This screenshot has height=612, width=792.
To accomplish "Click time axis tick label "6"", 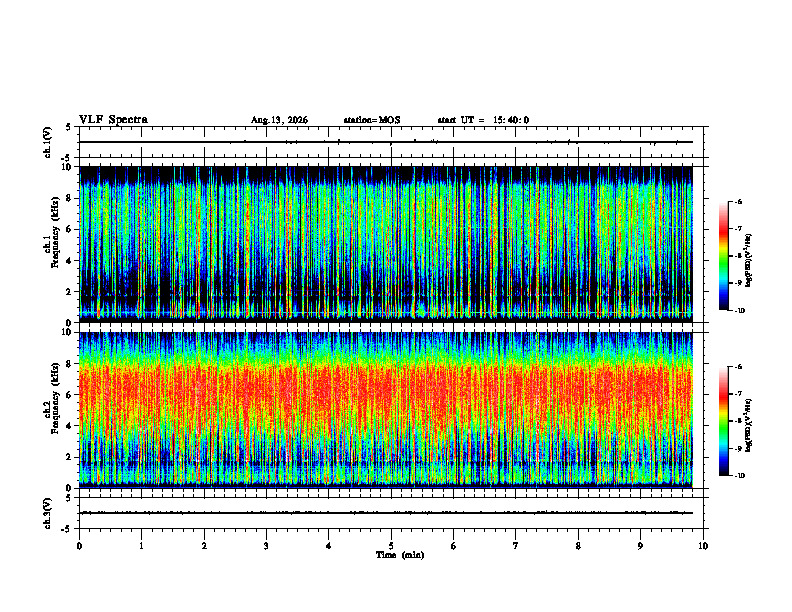I will 454,546.
